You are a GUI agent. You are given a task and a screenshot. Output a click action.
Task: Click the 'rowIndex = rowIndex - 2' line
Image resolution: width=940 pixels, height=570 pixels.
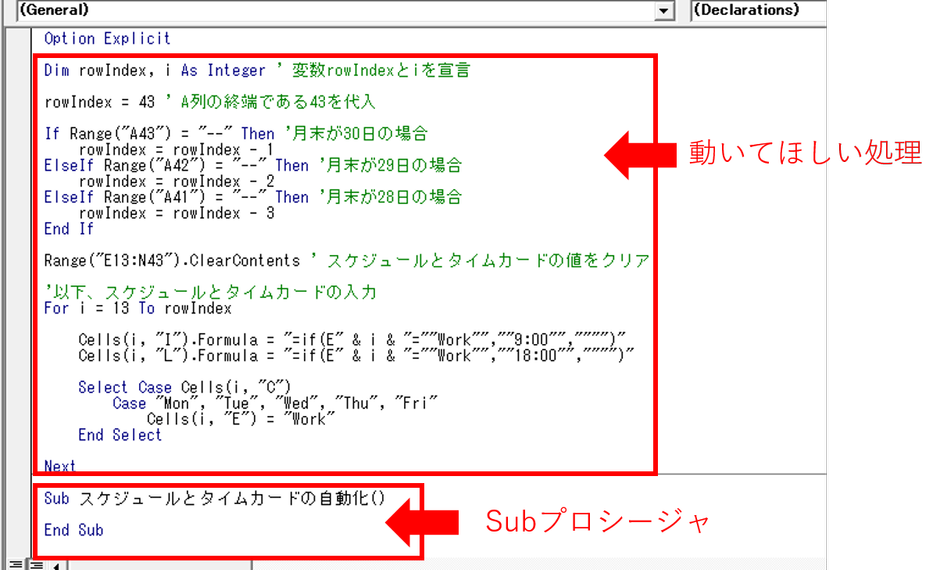[x=176, y=182]
